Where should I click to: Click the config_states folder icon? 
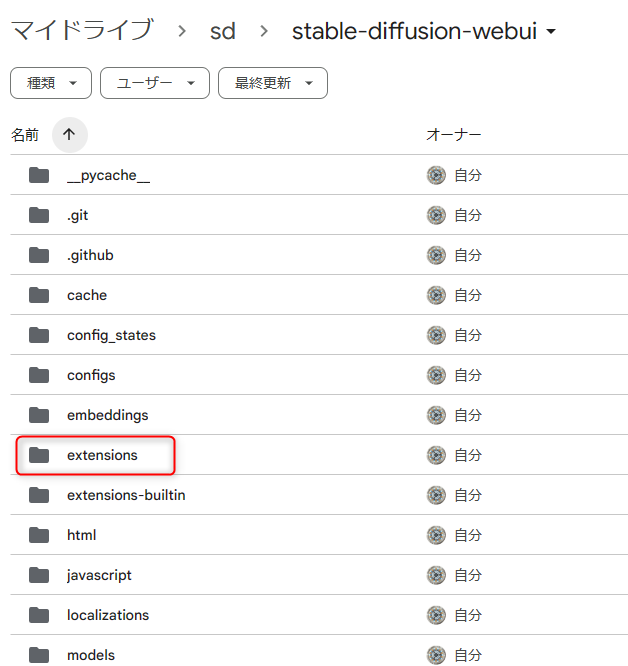point(39,335)
